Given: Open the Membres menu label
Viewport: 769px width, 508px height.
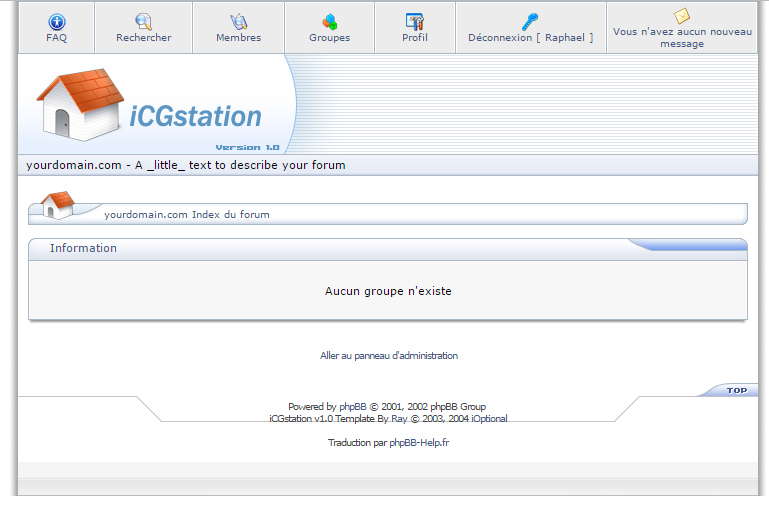Looking at the screenshot, I should pos(238,38).
